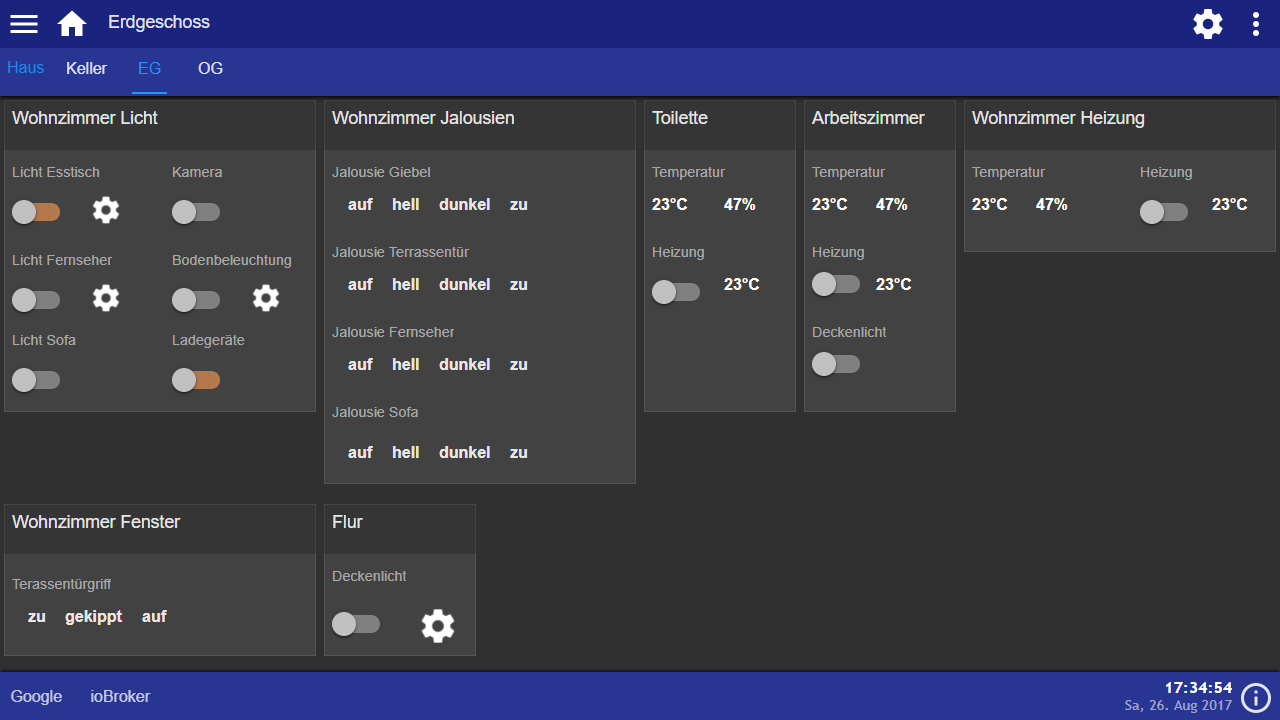This screenshot has width=1280, height=720.
Task: Toggle Arbeitszimmer Deckenlicht switch
Action: click(836, 364)
